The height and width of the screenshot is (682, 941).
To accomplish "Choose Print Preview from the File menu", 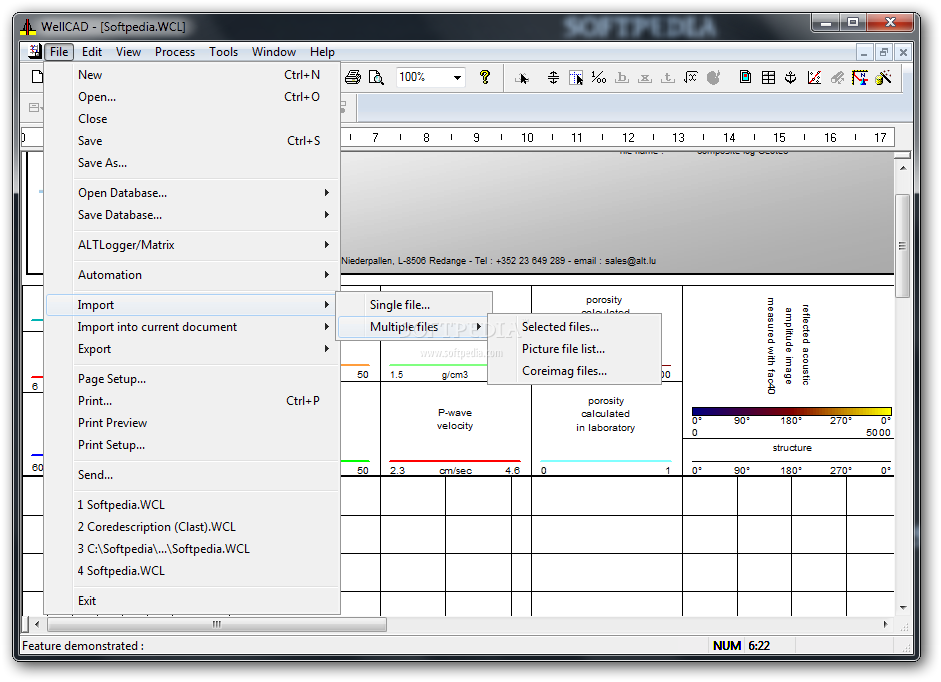I will pos(193,423).
